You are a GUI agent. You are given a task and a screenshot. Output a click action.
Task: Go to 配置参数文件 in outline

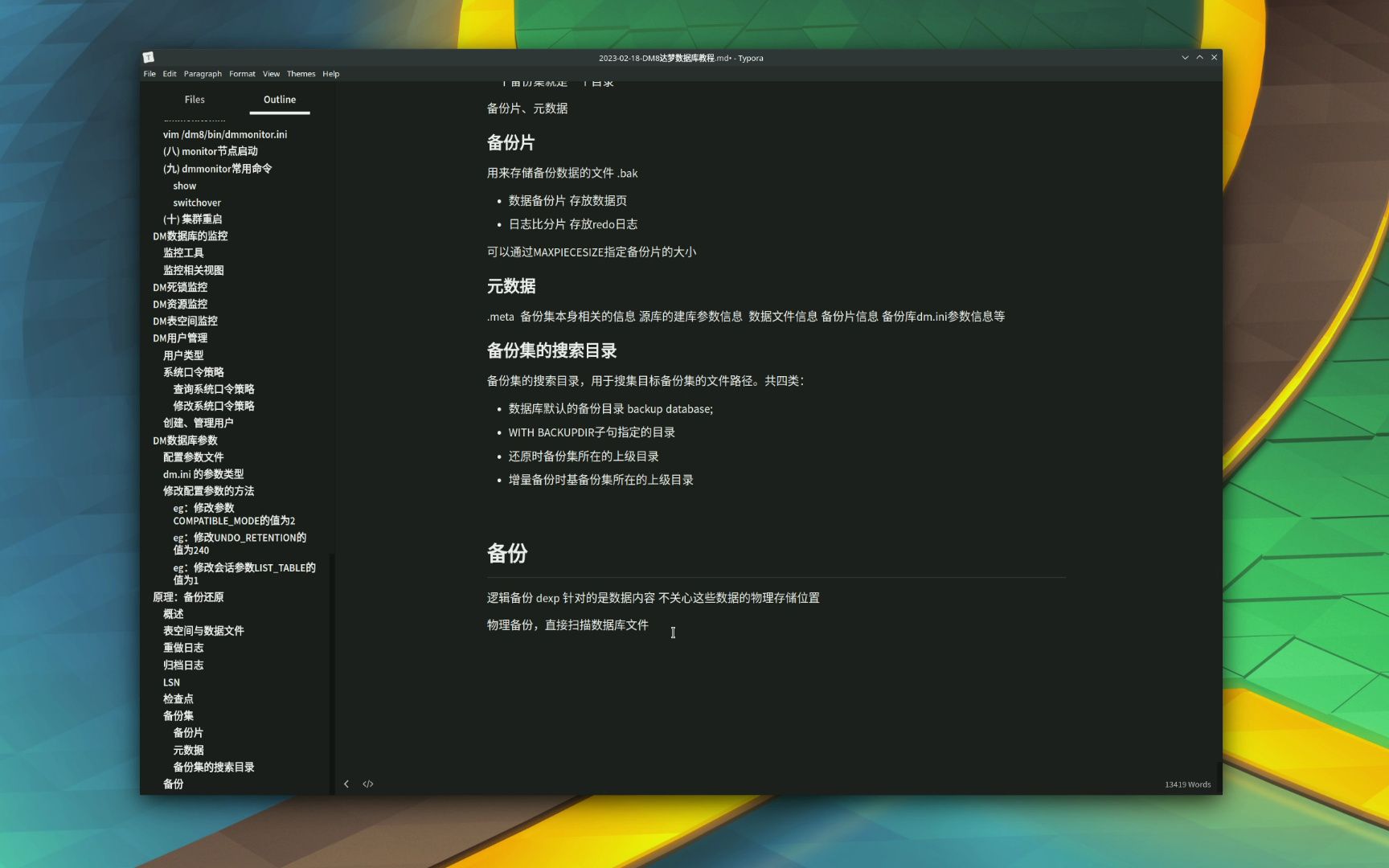coord(194,457)
